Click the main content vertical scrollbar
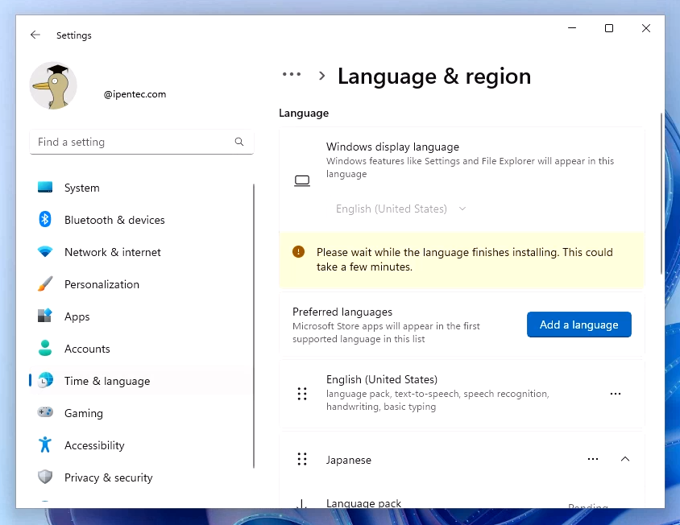Image resolution: width=680 pixels, height=525 pixels. click(x=661, y=193)
